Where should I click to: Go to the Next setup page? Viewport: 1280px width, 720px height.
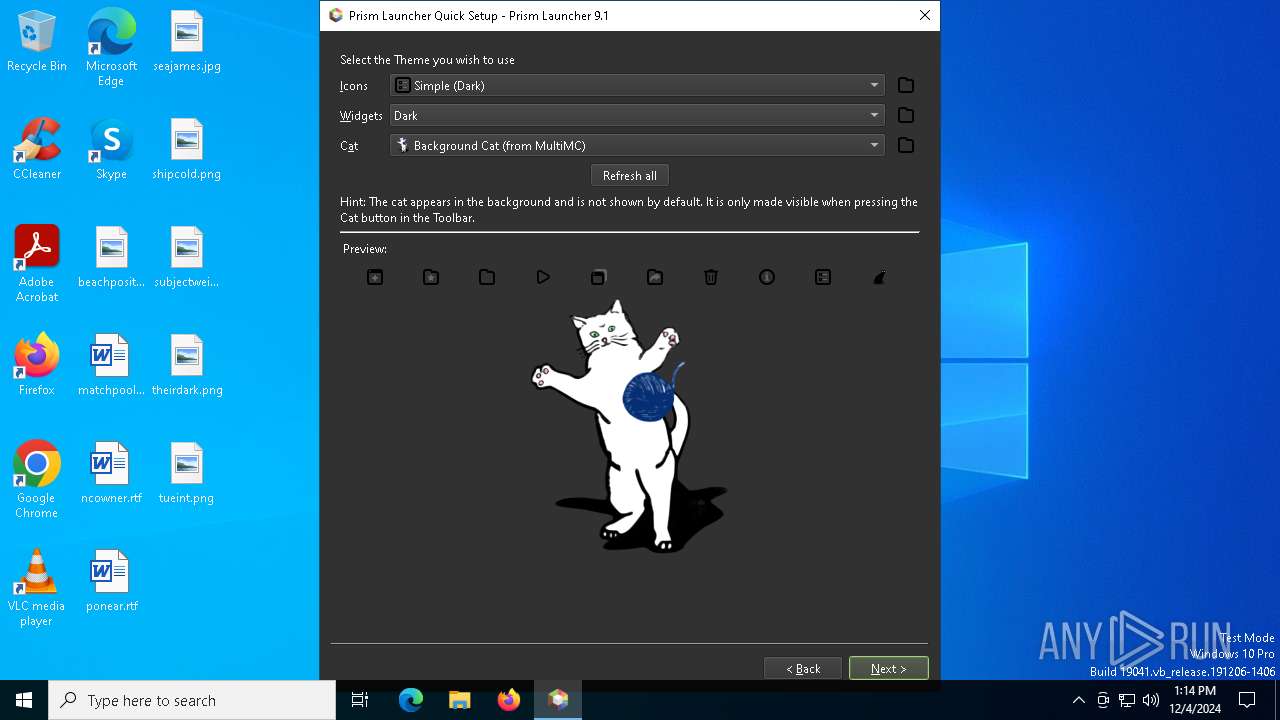(x=889, y=668)
